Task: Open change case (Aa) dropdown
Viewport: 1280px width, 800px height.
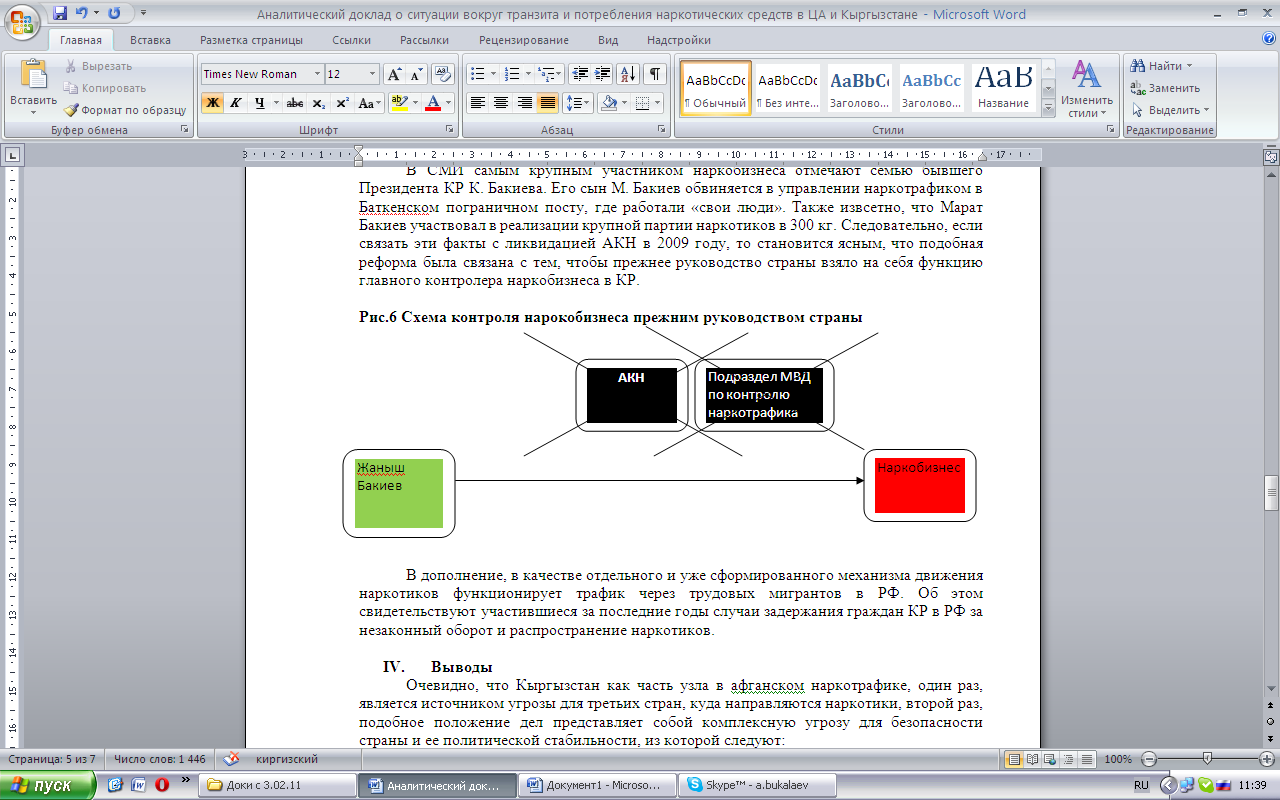Action: coord(370,102)
